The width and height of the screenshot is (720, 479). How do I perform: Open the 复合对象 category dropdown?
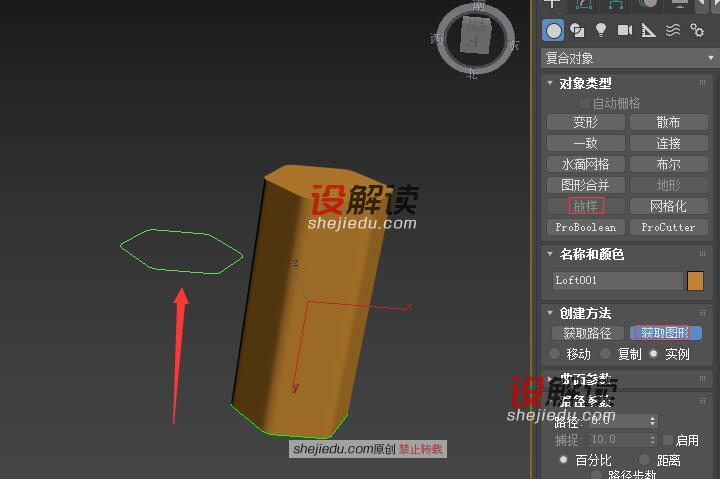(x=629, y=58)
